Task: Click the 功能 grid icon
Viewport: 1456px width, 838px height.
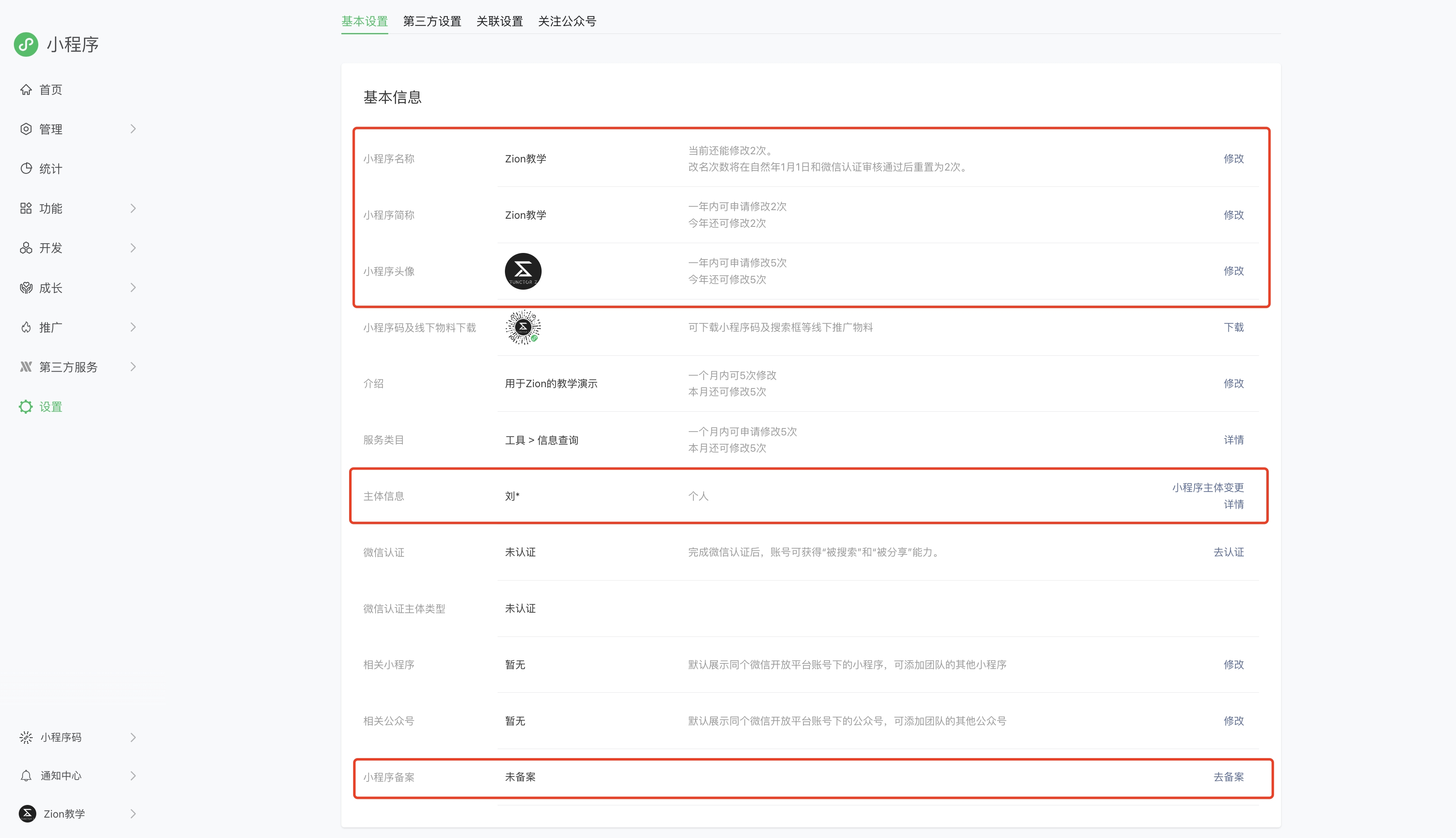Action: [26, 208]
